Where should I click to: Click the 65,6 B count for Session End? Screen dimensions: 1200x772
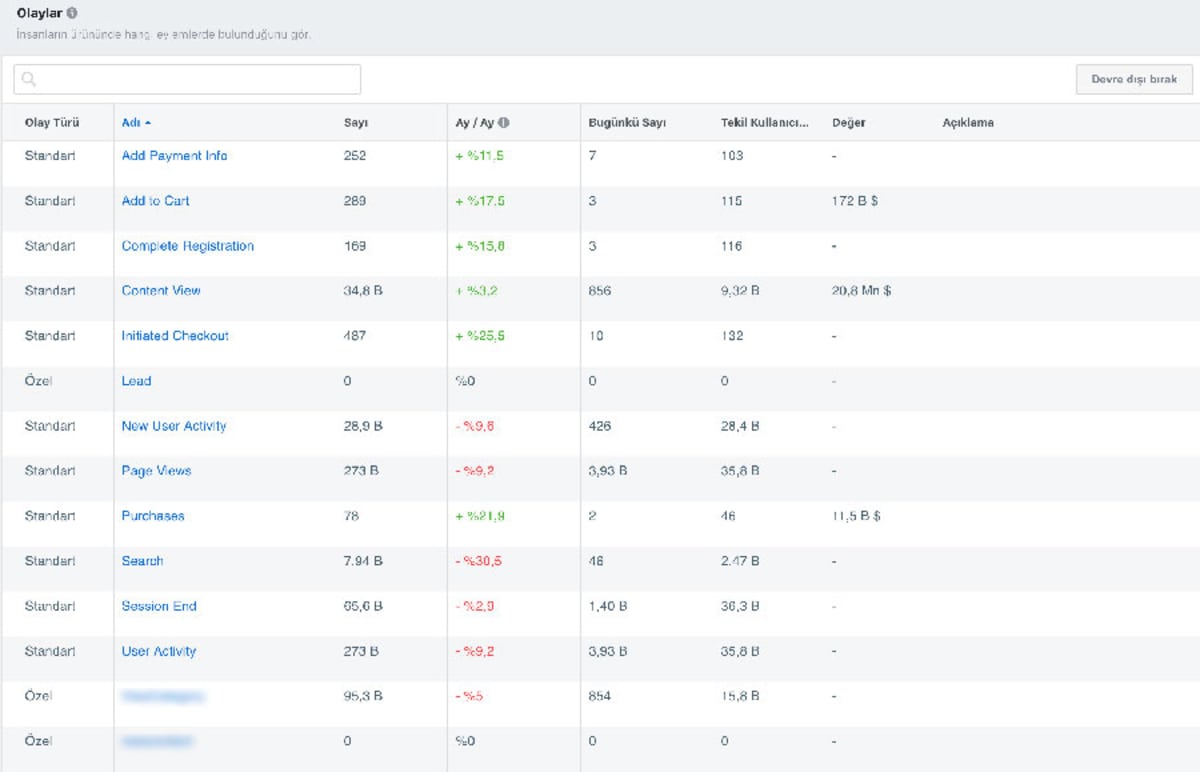click(362, 606)
